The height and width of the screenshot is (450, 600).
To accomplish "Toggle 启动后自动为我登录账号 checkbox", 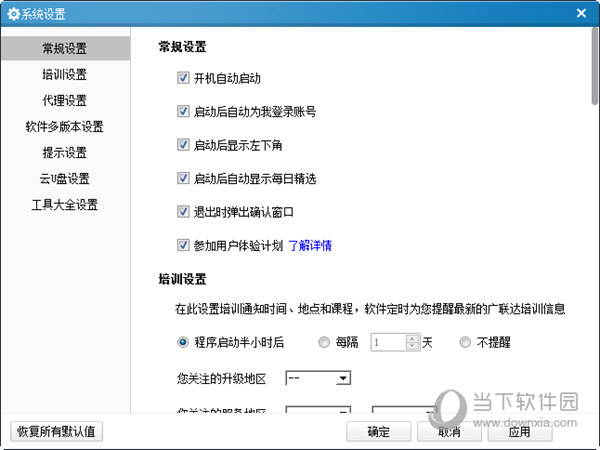I will (183, 111).
